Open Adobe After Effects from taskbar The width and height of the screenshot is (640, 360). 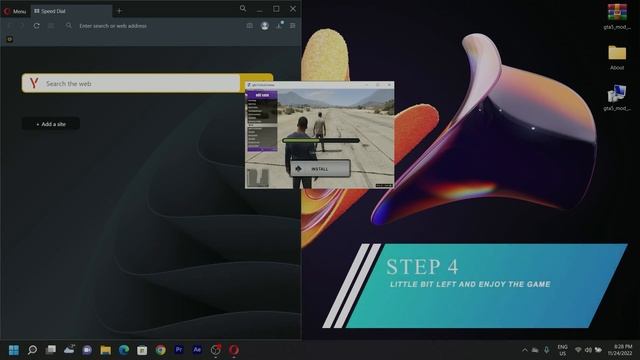pos(197,350)
